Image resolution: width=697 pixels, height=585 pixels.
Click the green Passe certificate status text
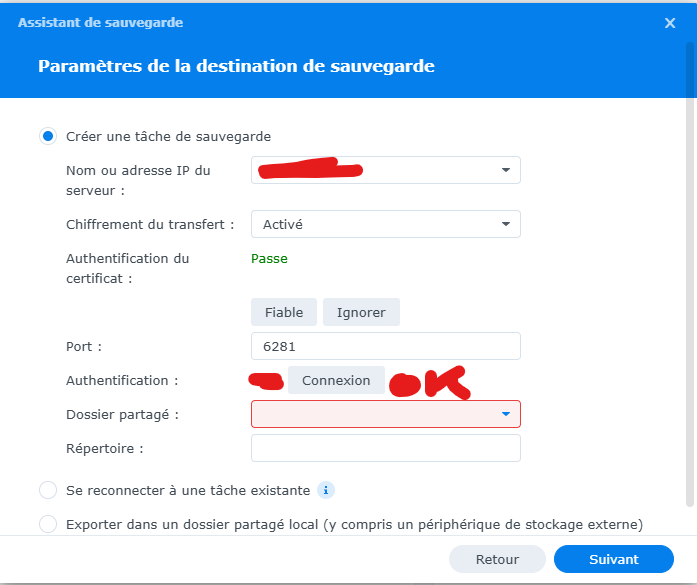point(269,259)
